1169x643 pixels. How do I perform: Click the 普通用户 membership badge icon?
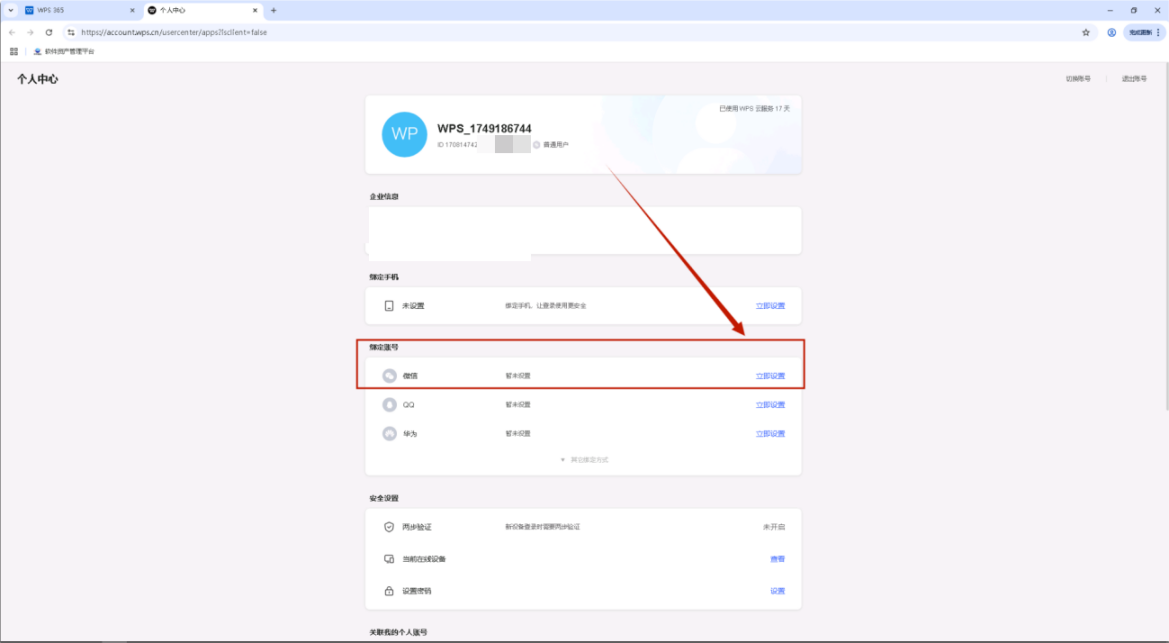536,145
